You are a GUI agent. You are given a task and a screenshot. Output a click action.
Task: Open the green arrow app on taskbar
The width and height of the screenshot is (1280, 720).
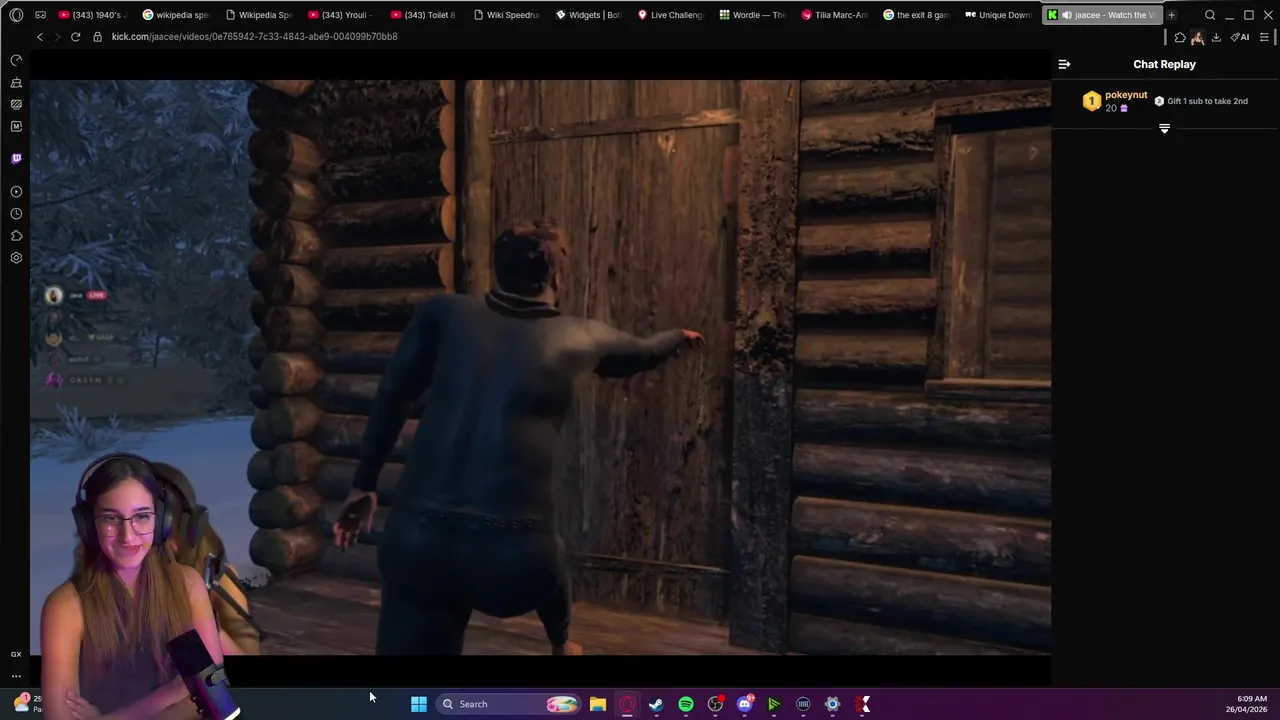point(773,704)
